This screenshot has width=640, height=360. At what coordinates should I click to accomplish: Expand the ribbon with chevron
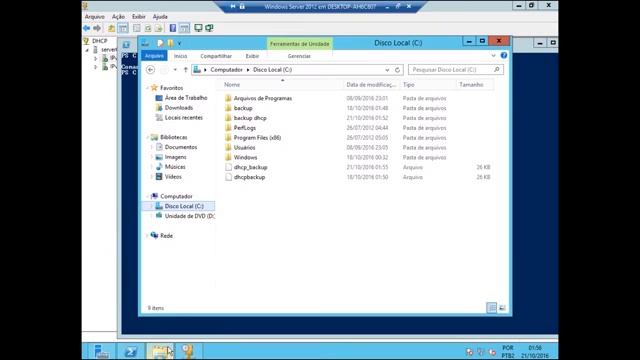pos(493,56)
